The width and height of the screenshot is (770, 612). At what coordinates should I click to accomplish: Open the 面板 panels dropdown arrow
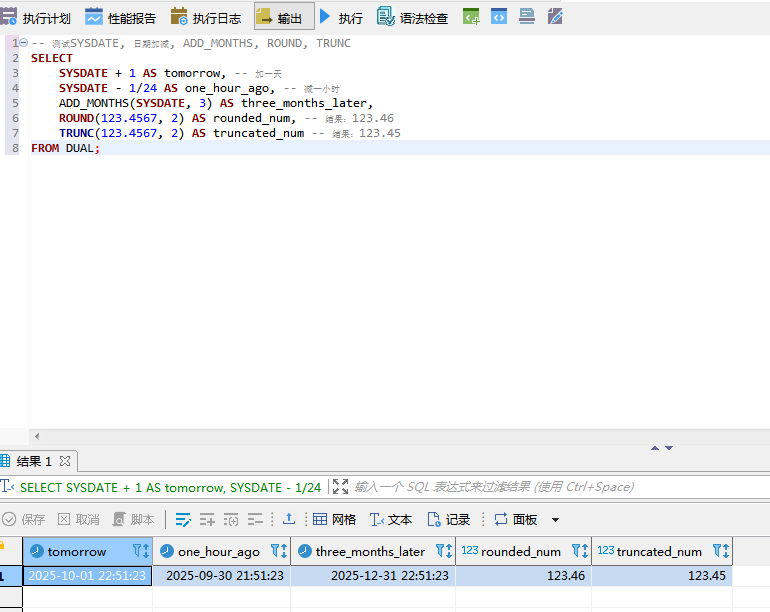(x=556, y=520)
